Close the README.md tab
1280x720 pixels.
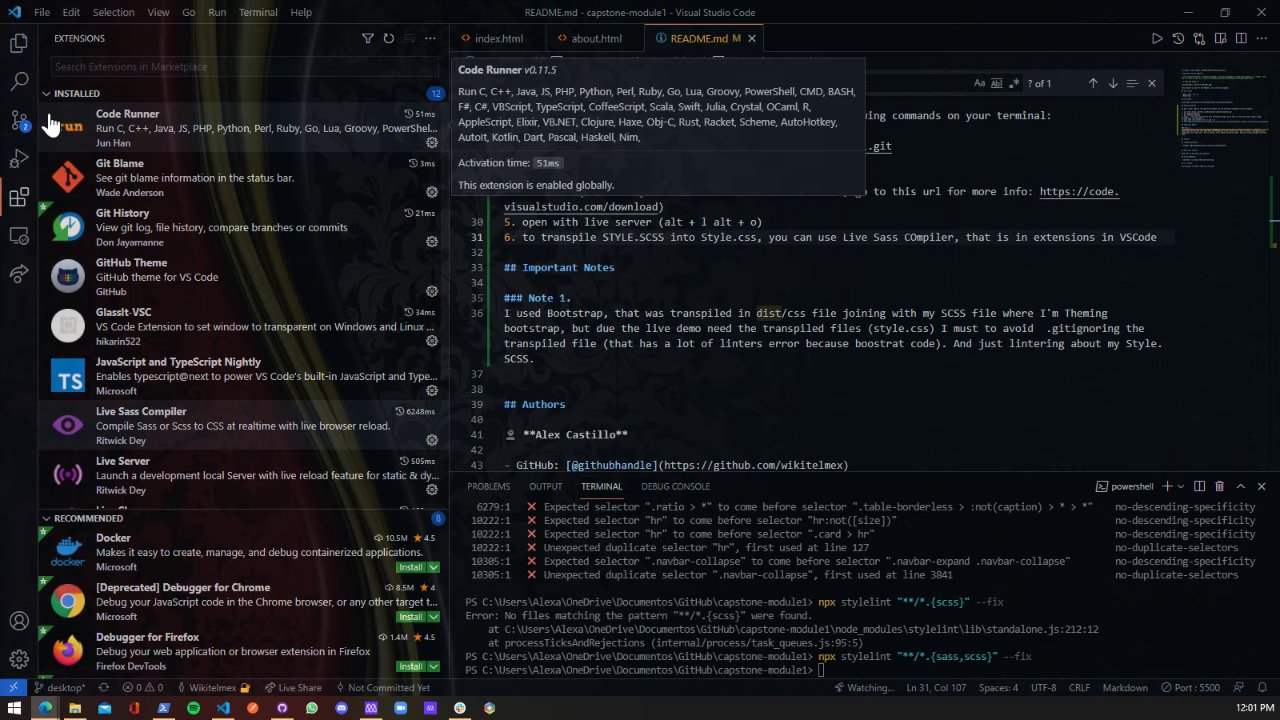click(x=752, y=38)
